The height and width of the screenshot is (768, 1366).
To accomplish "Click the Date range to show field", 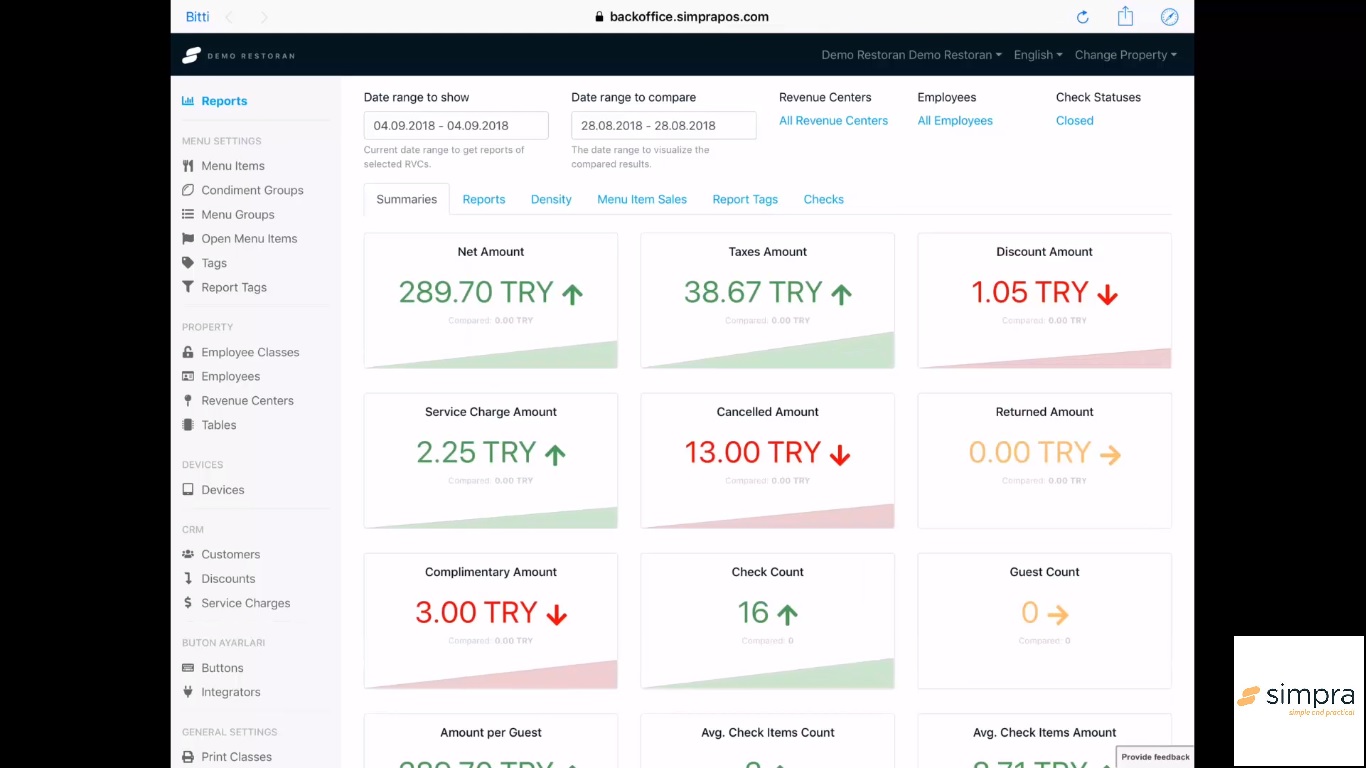I will point(456,124).
